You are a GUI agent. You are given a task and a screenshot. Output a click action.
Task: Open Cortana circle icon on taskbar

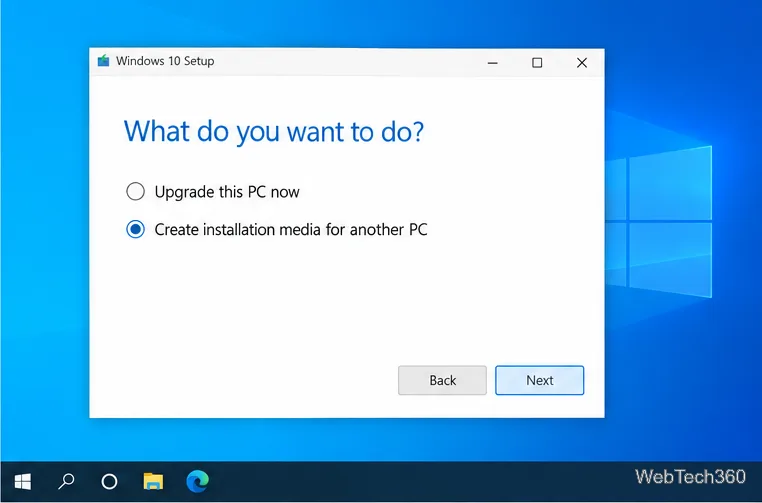(x=109, y=482)
